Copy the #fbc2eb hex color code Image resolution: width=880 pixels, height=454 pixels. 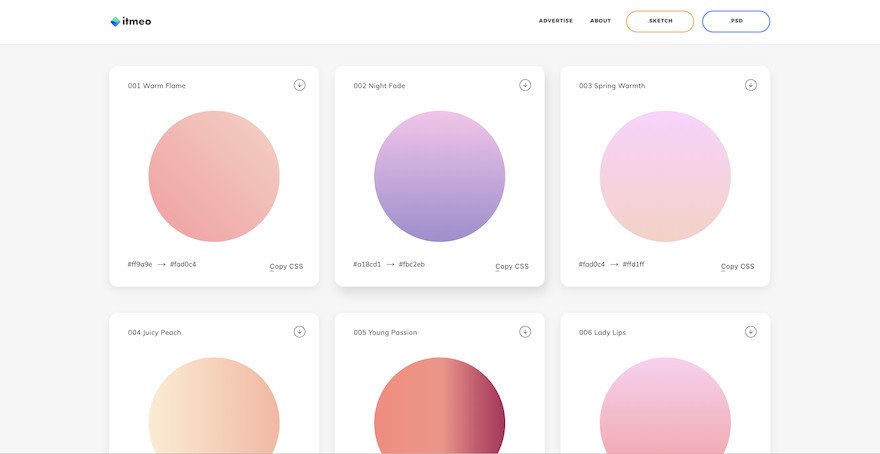pos(412,264)
